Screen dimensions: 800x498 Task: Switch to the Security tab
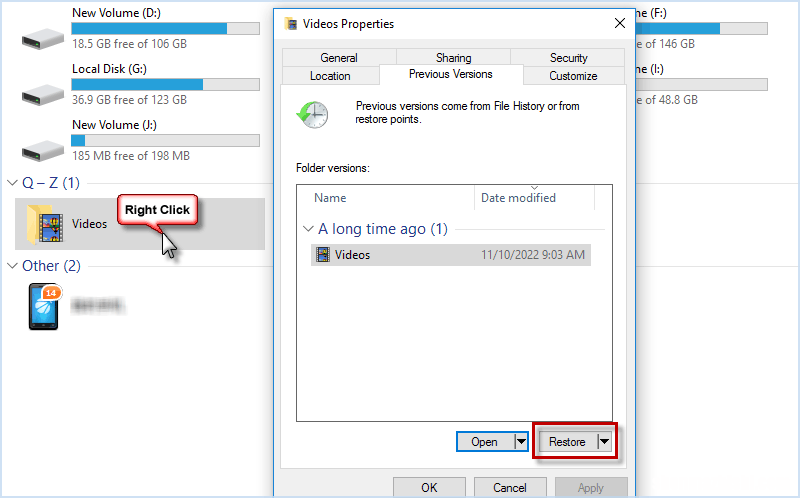568,58
